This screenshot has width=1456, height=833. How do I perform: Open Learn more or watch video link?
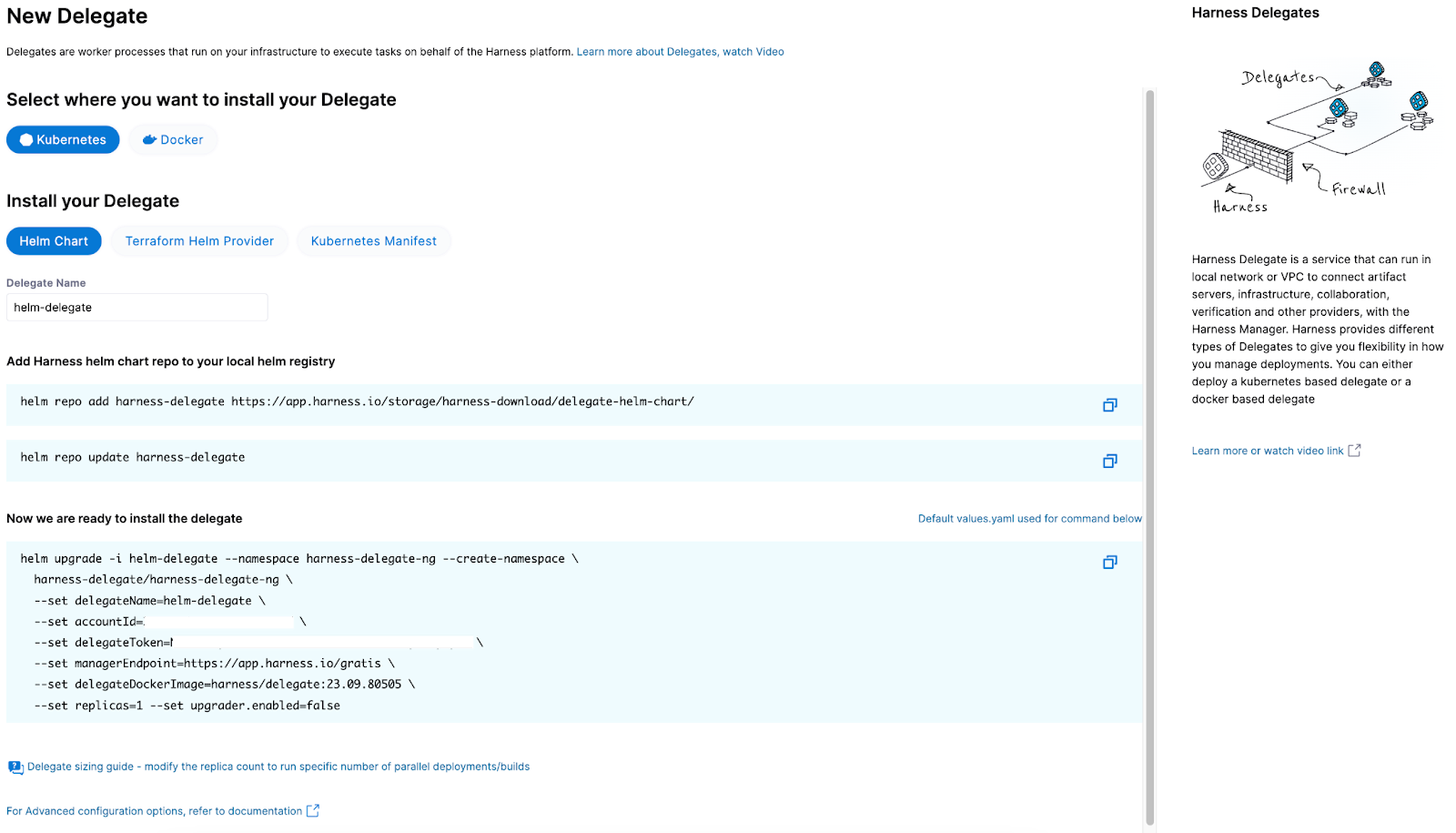click(x=1268, y=451)
